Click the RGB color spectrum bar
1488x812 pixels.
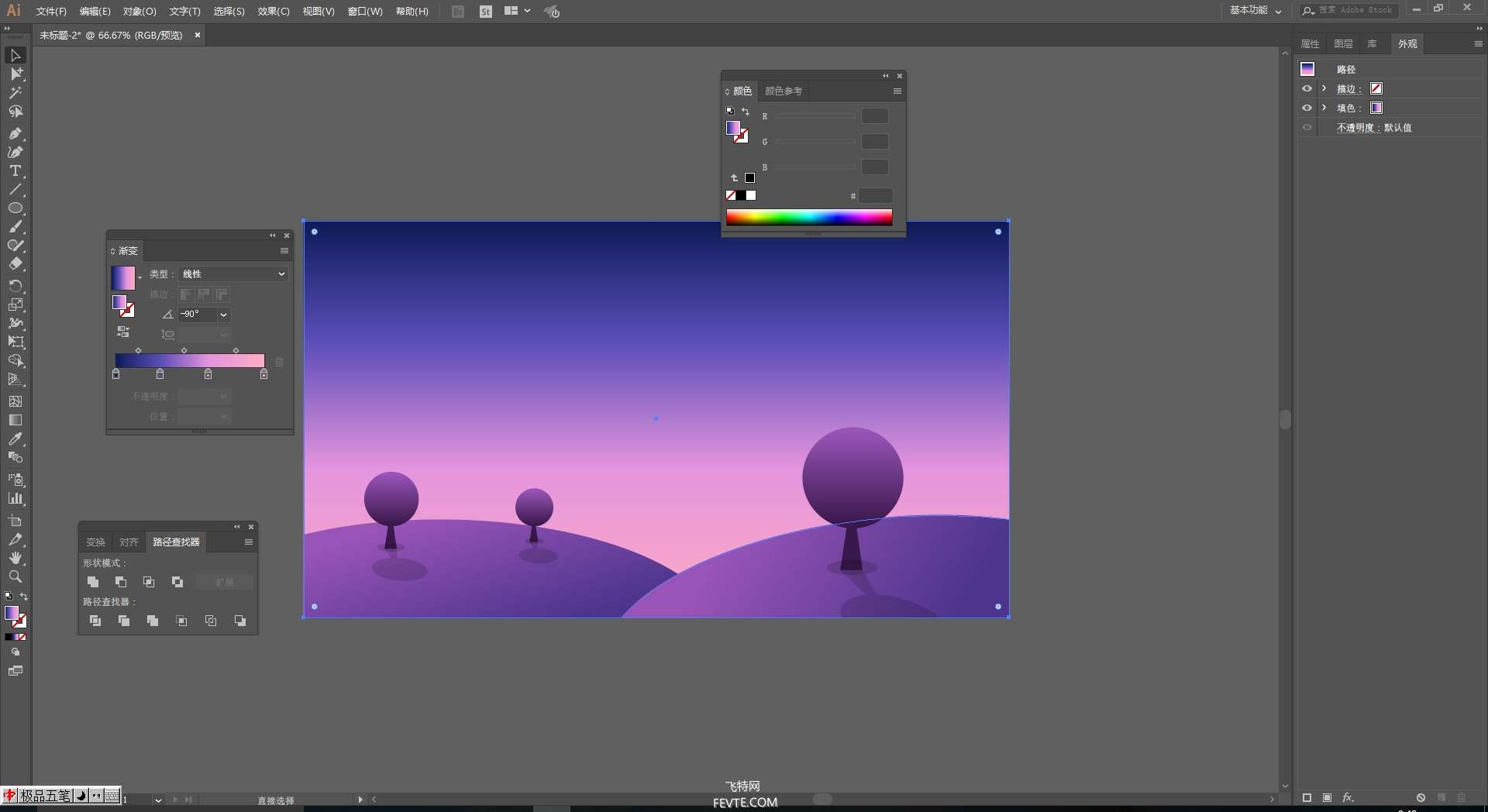(809, 217)
